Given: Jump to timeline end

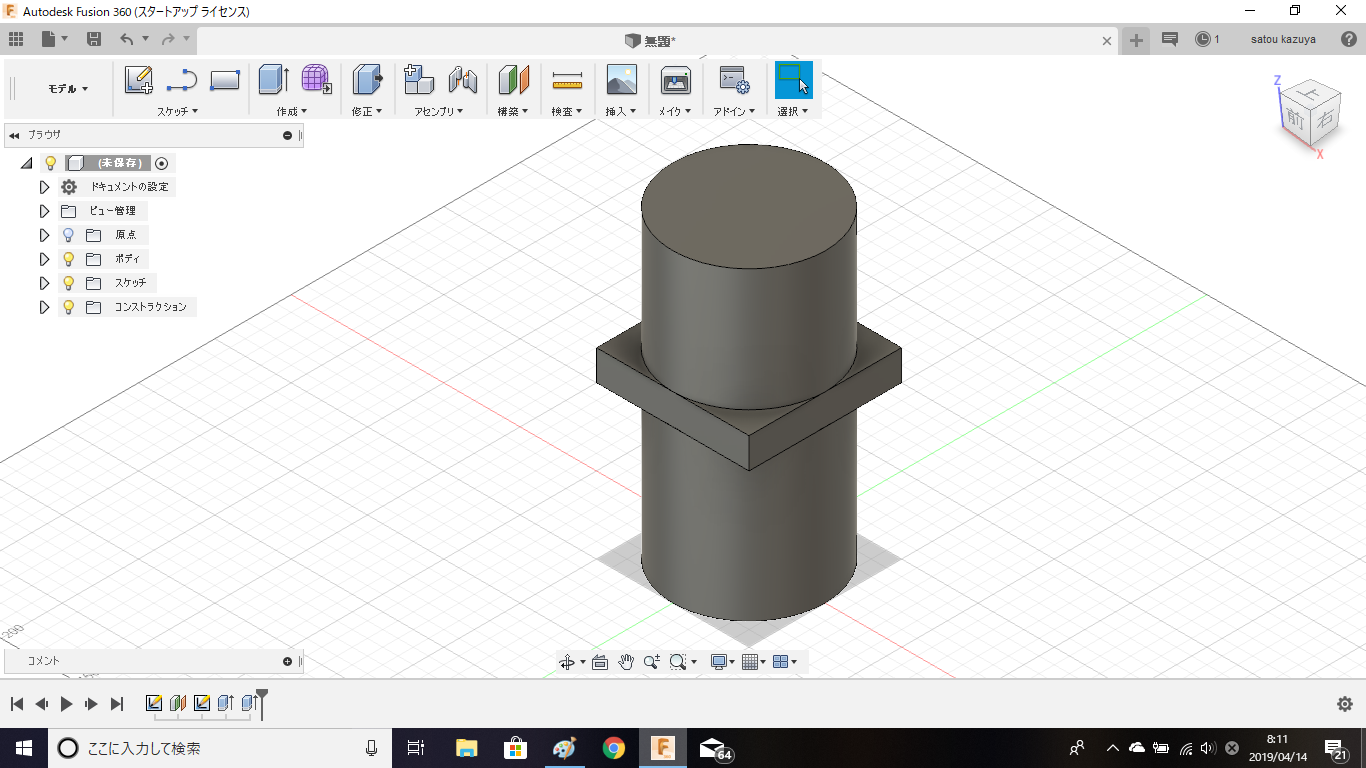Looking at the screenshot, I should [117, 704].
